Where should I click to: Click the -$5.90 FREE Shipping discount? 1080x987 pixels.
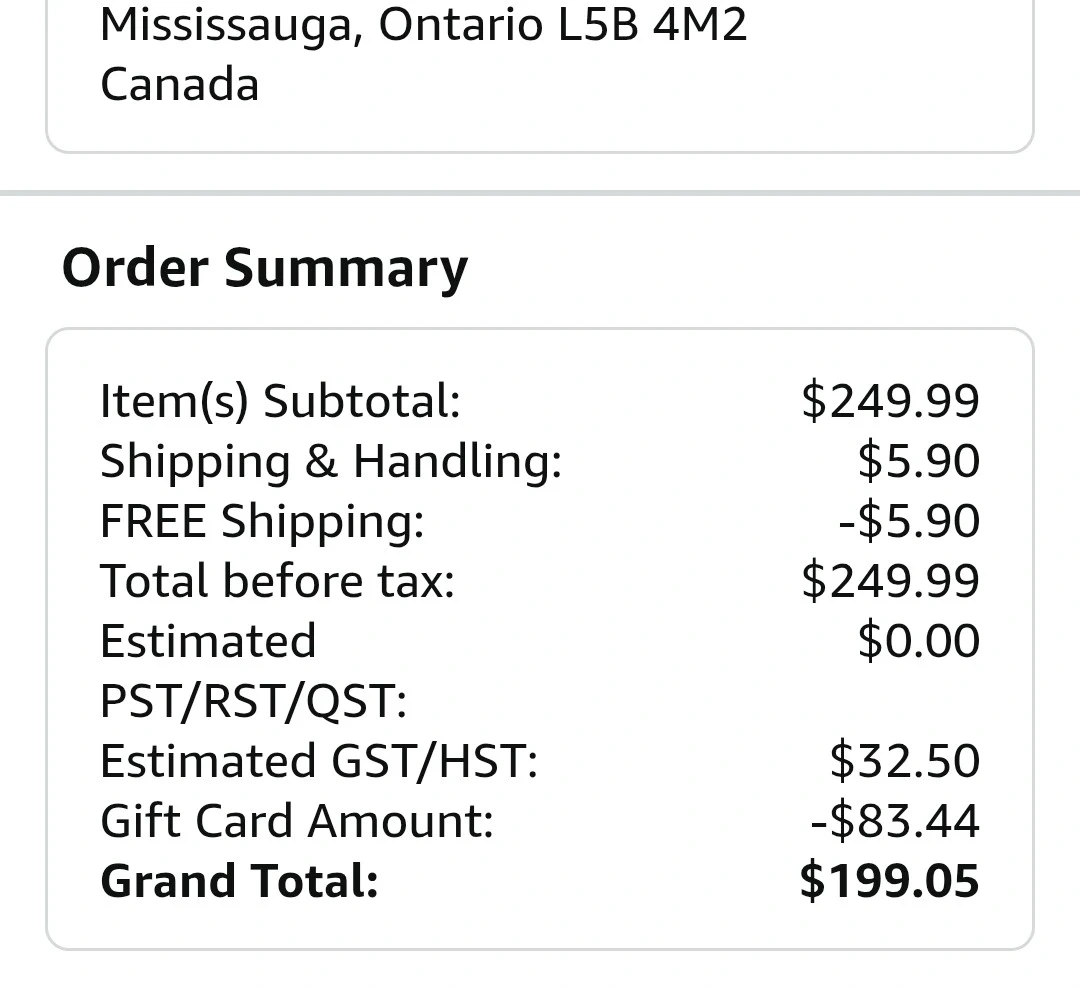(909, 521)
